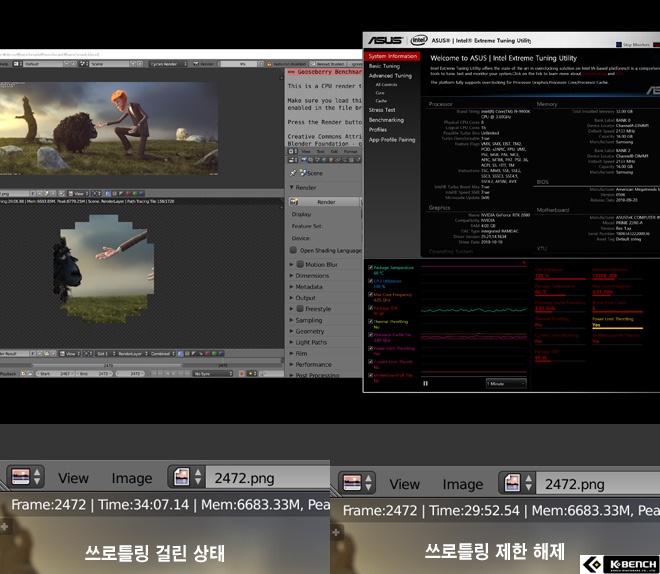Viewport: 660px width, 574px height.
Task: Click the Auto-run disabled warning icon
Action: (269, 64)
